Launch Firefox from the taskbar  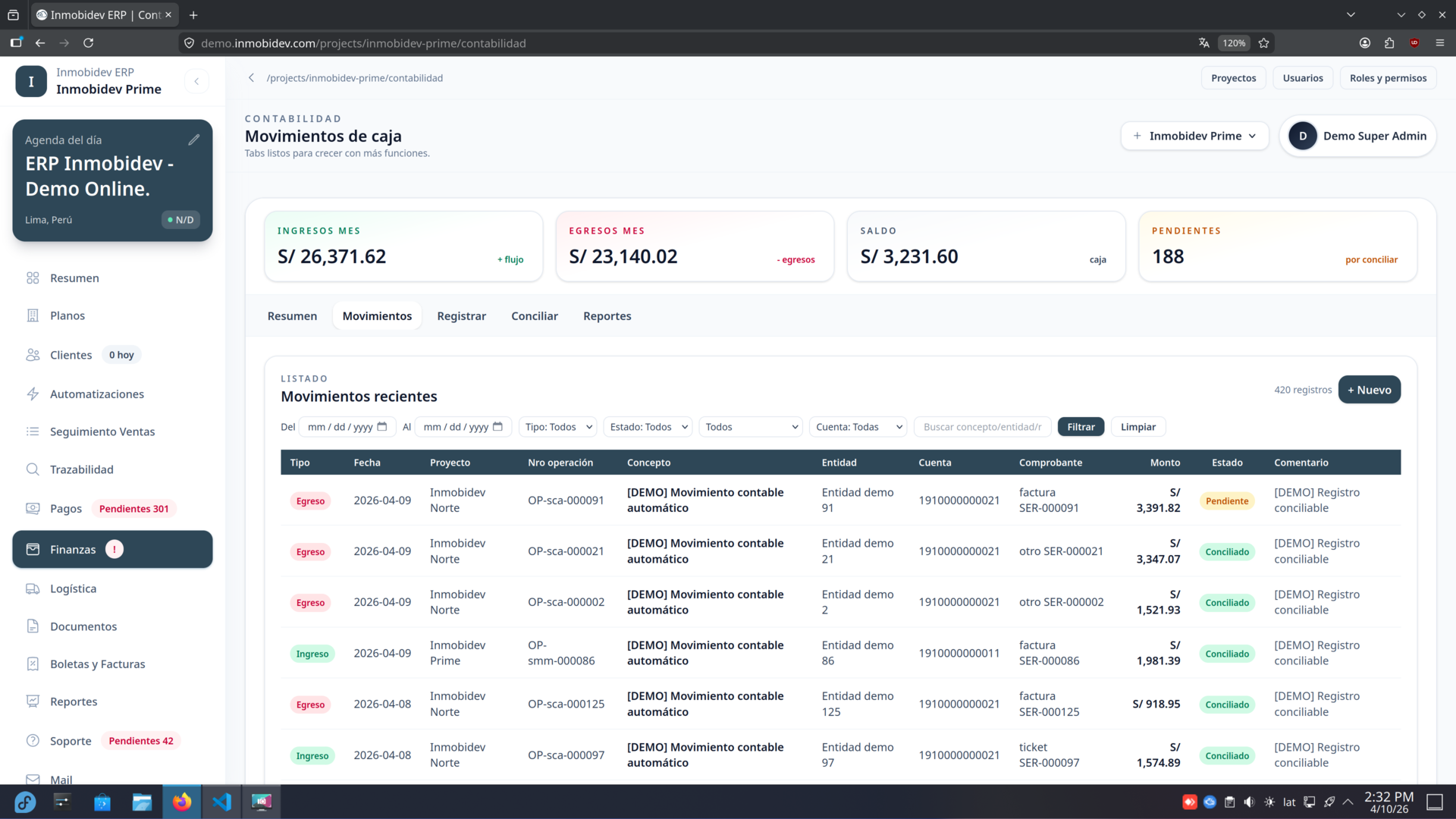182,802
